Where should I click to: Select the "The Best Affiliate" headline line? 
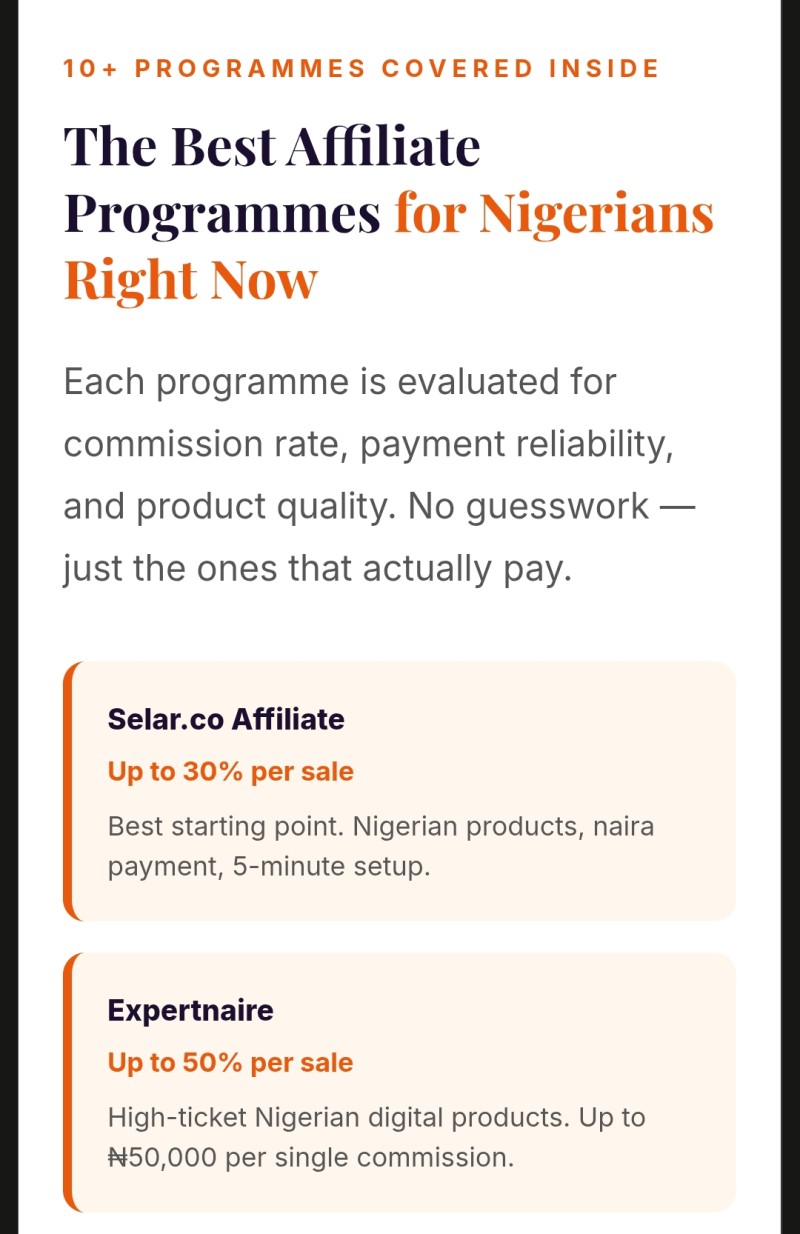click(272, 146)
